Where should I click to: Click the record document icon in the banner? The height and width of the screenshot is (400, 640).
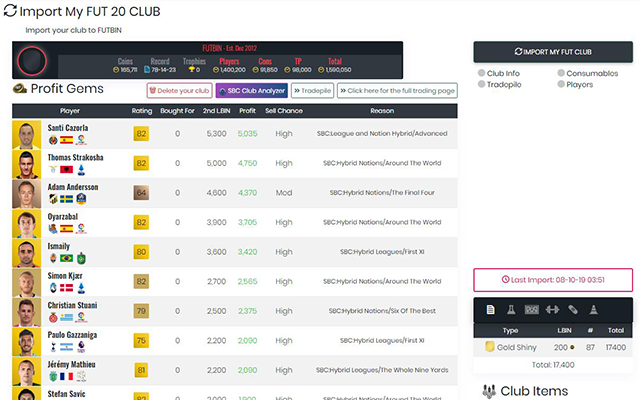click(147, 70)
